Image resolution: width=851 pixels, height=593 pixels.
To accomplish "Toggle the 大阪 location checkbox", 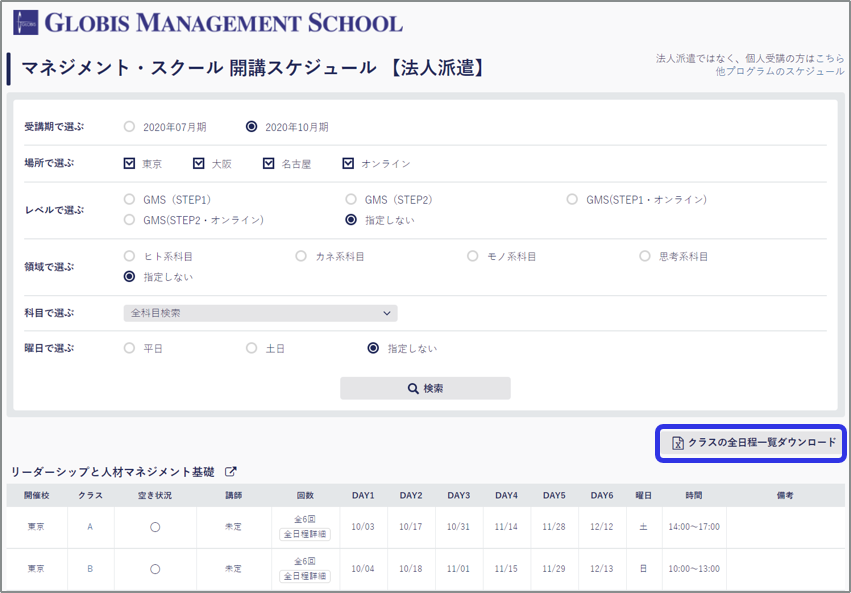I will (x=199, y=163).
